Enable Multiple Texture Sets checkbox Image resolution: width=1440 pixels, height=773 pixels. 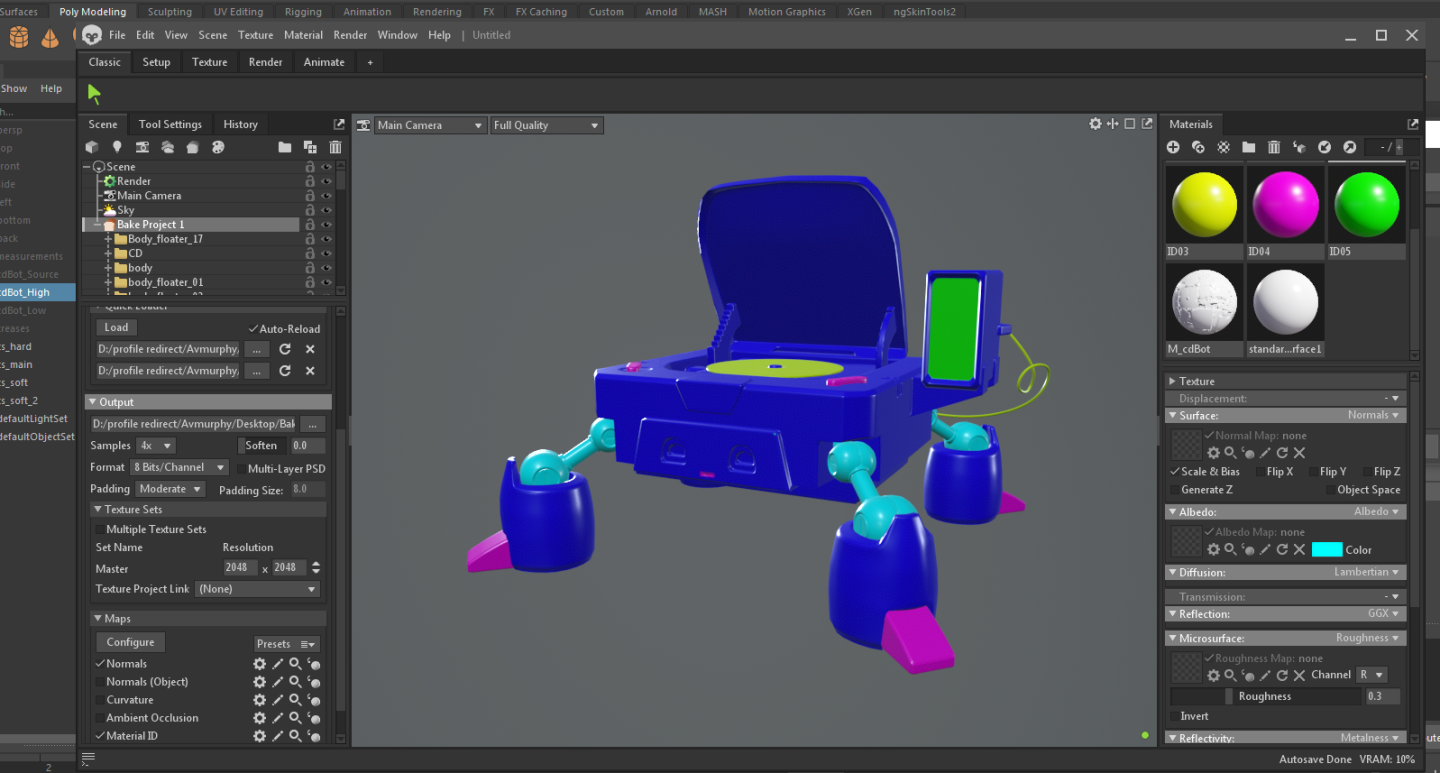(x=99, y=529)
